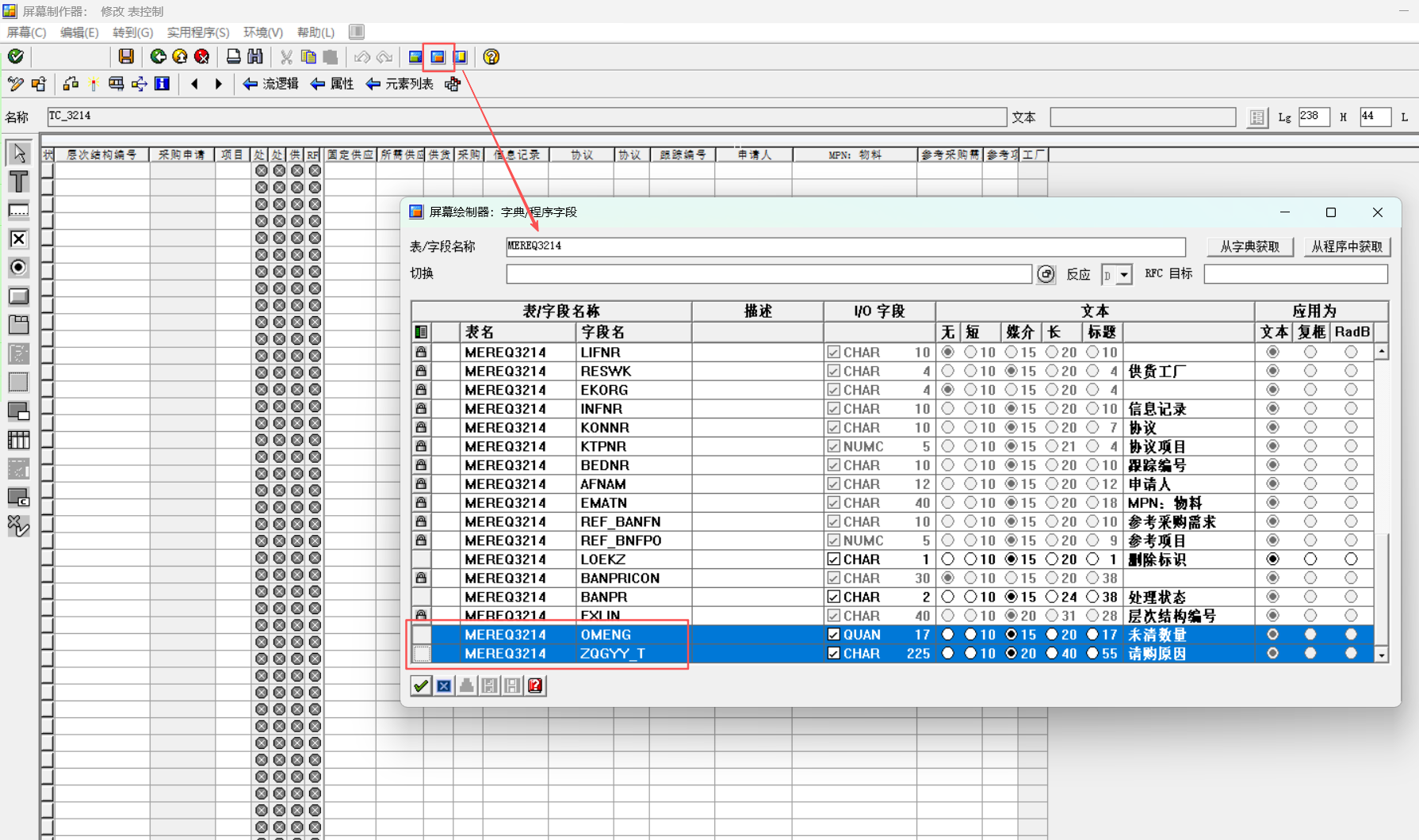Open the 实用程序(S) menu
Screen dimensions: 1419x840
[x=198, y=32]
